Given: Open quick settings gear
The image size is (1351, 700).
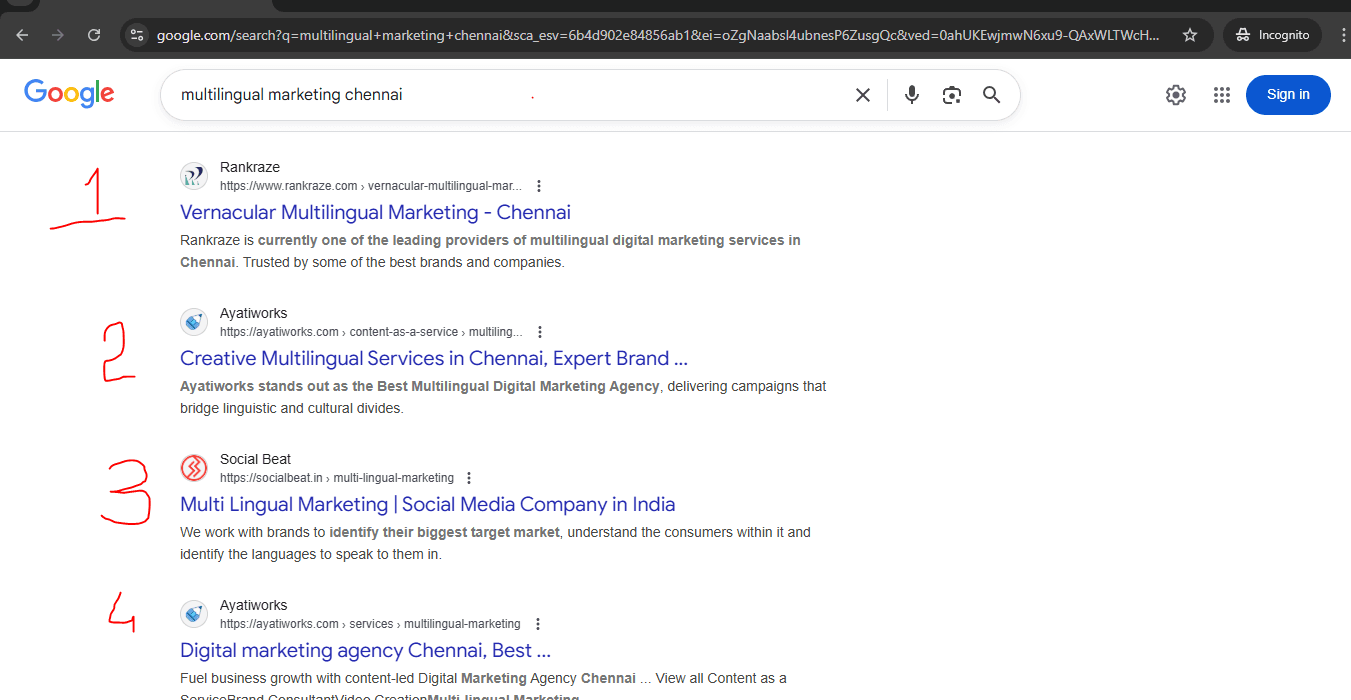Looking at the screenshot, I should [1175, 94].
